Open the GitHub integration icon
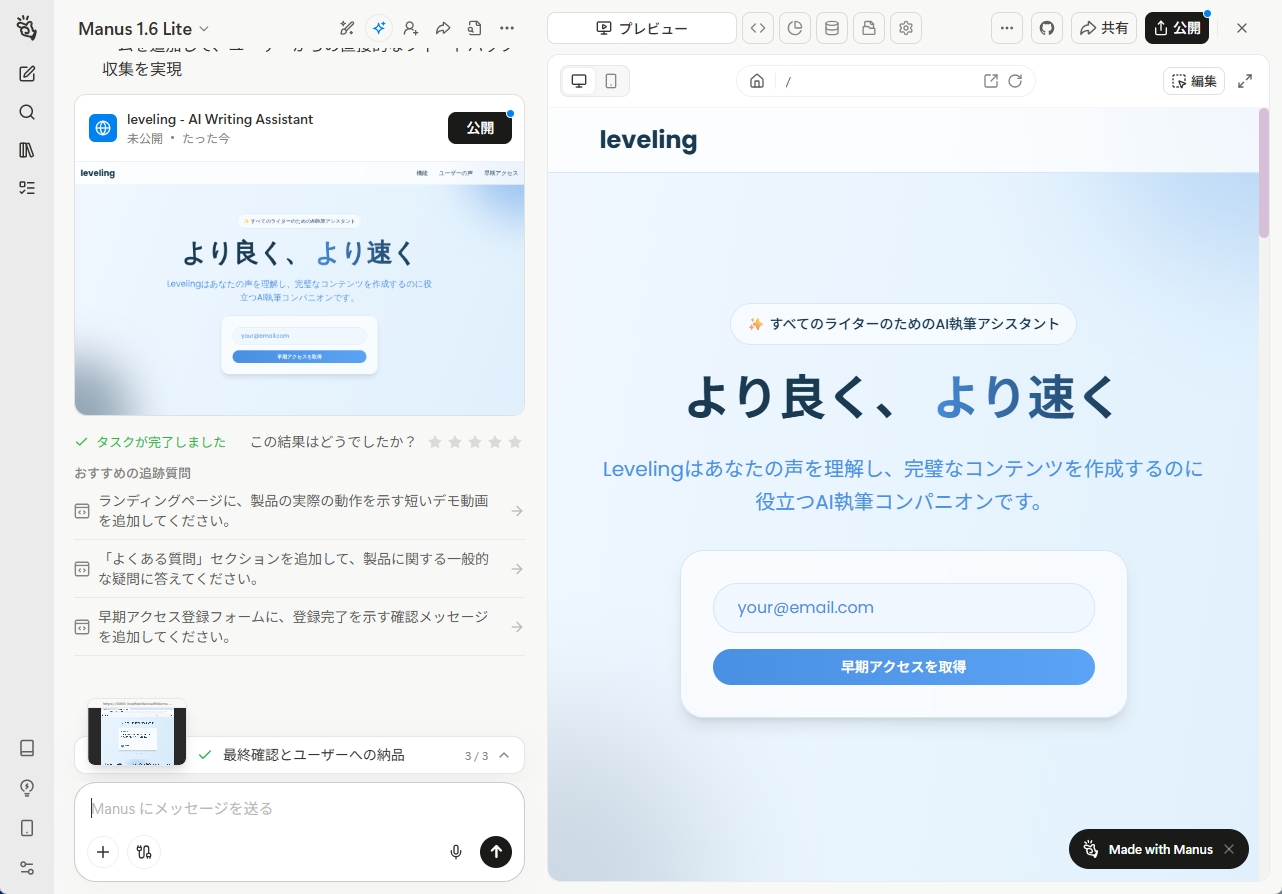Viewport: 1282px width, 894px height. tap(1047, 28)
